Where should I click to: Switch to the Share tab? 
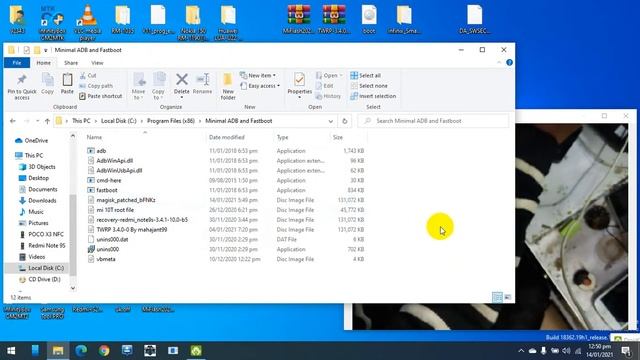[x=71, y=63]
